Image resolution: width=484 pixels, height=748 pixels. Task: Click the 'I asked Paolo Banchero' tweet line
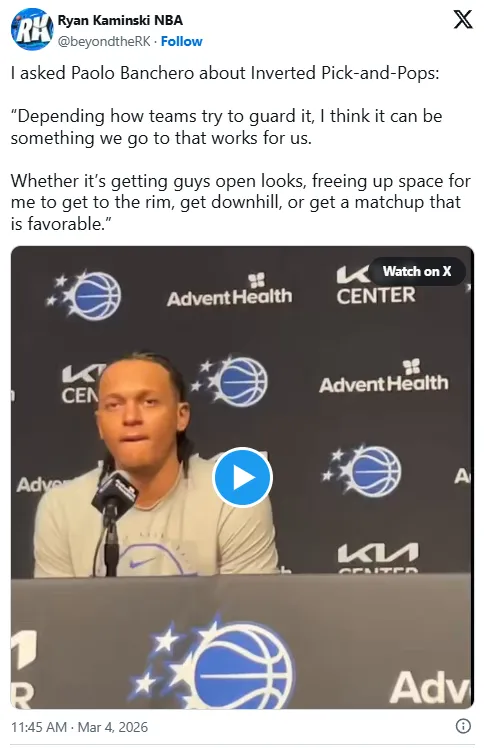click(225, 73)
